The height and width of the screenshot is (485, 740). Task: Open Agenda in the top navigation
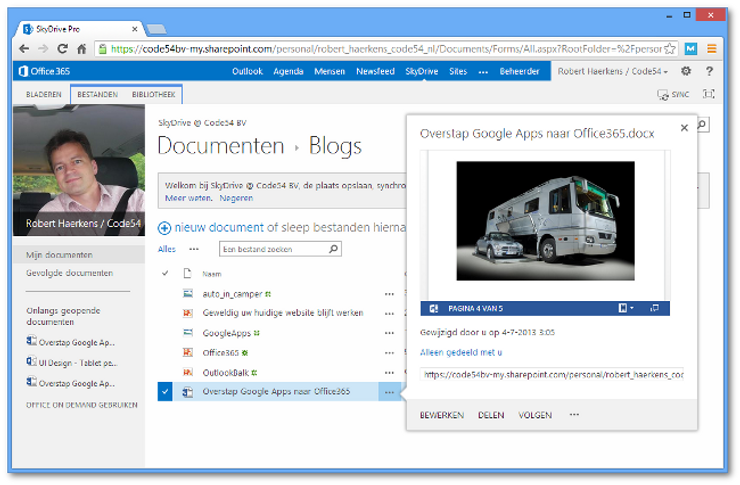pos(288,71)
